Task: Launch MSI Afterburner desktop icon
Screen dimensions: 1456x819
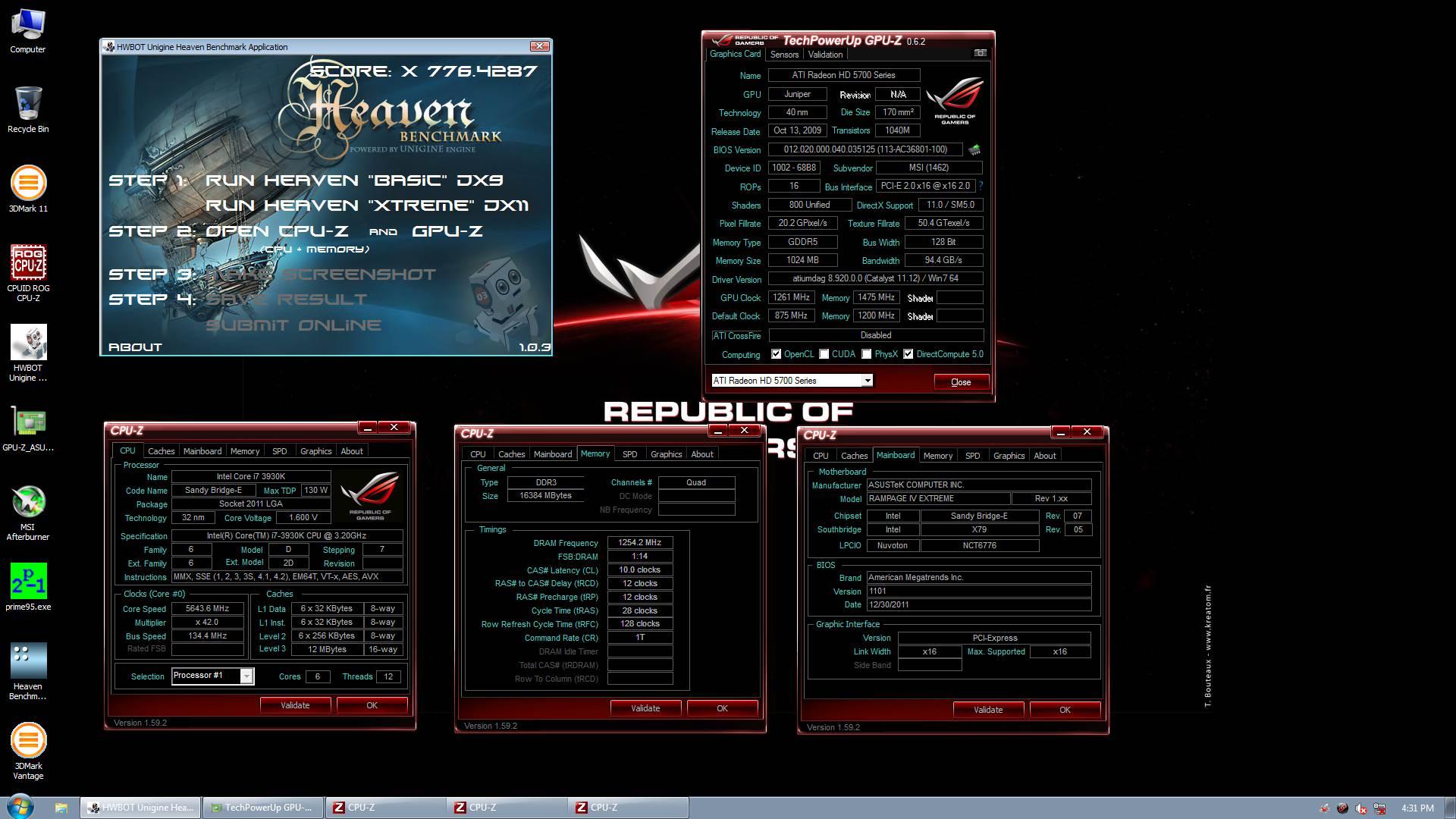Action: pyautogui.click(x=28, y=513)
